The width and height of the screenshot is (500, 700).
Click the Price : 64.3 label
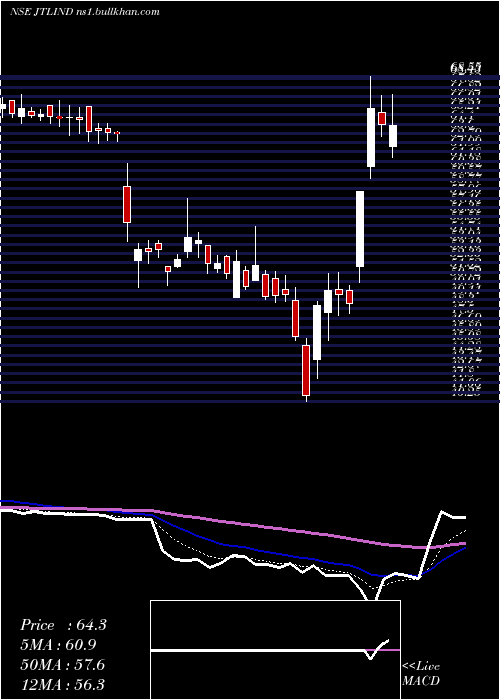[x=63, y=625]
